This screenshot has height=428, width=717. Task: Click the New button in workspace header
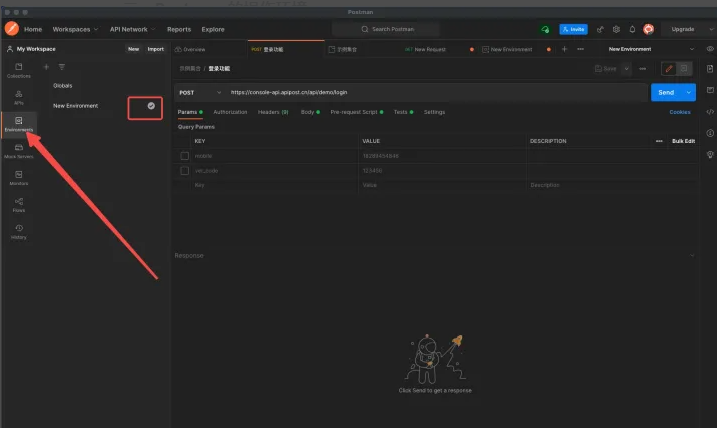[134, 49]
